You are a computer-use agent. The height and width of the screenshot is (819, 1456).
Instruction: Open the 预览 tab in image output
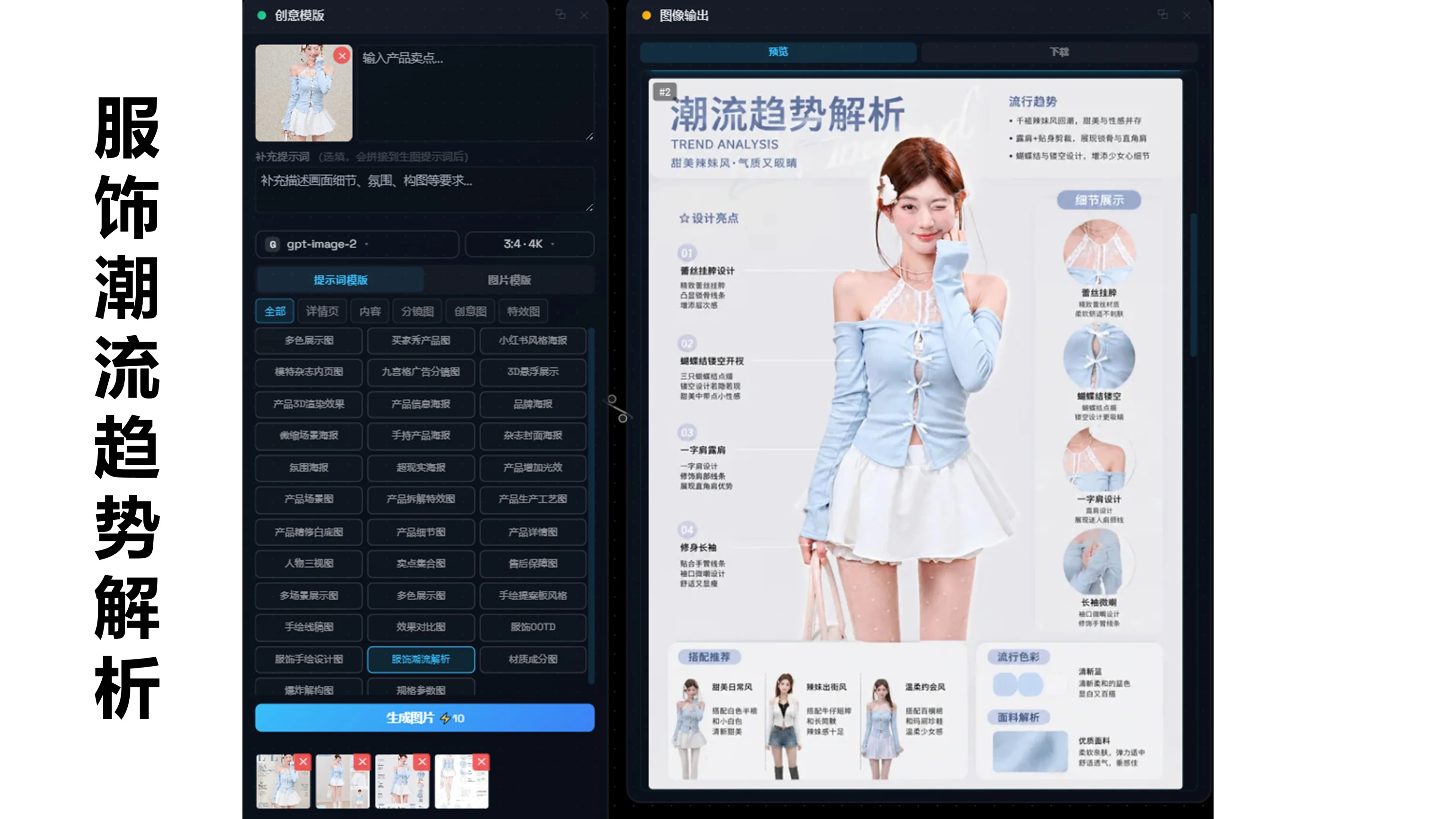click(x=778, y=52)
